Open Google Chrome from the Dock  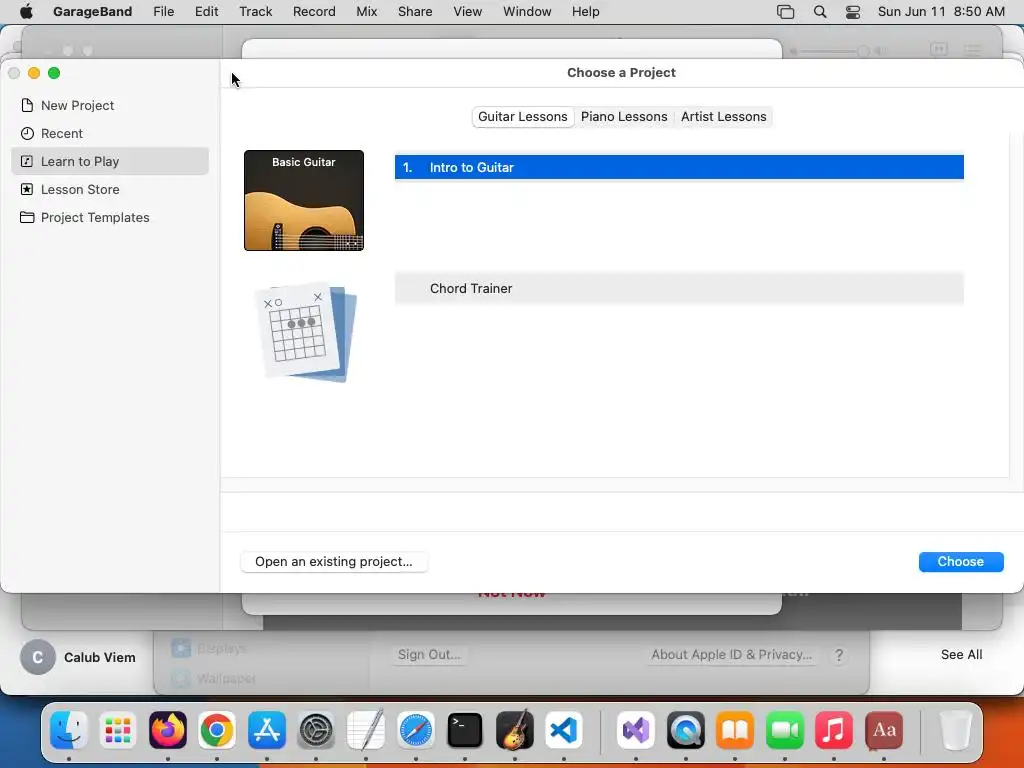click(217, 730)
